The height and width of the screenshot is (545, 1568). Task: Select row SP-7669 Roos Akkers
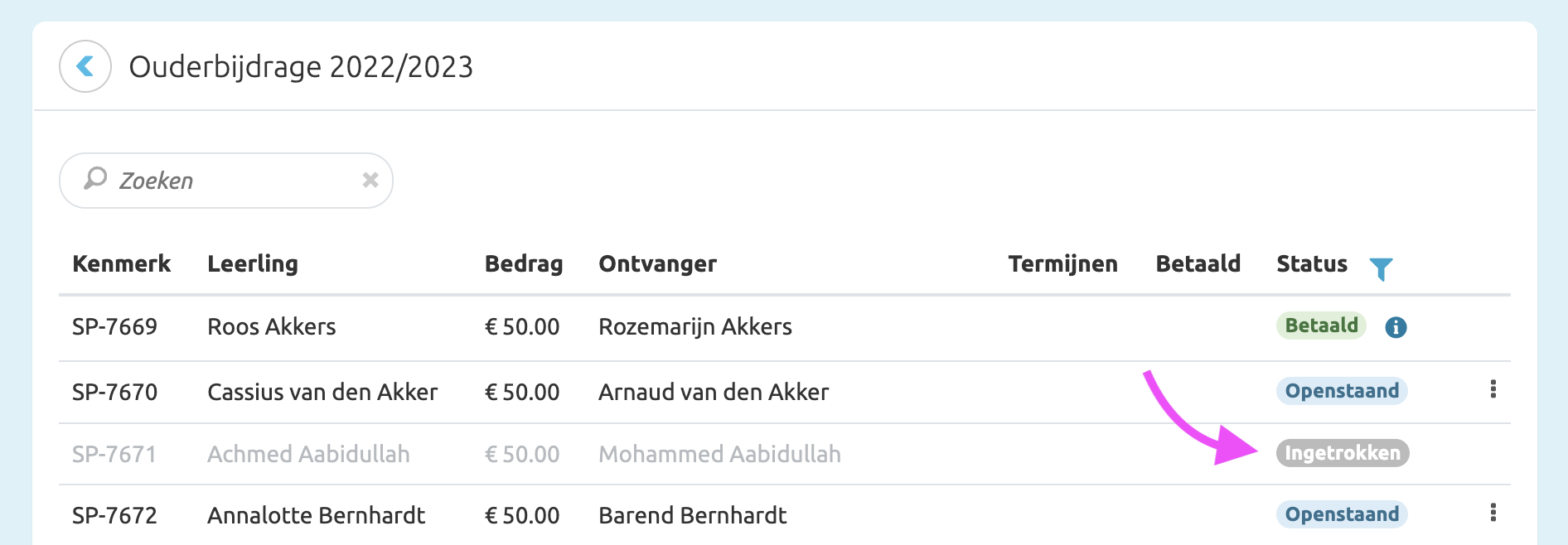(271, 327)
